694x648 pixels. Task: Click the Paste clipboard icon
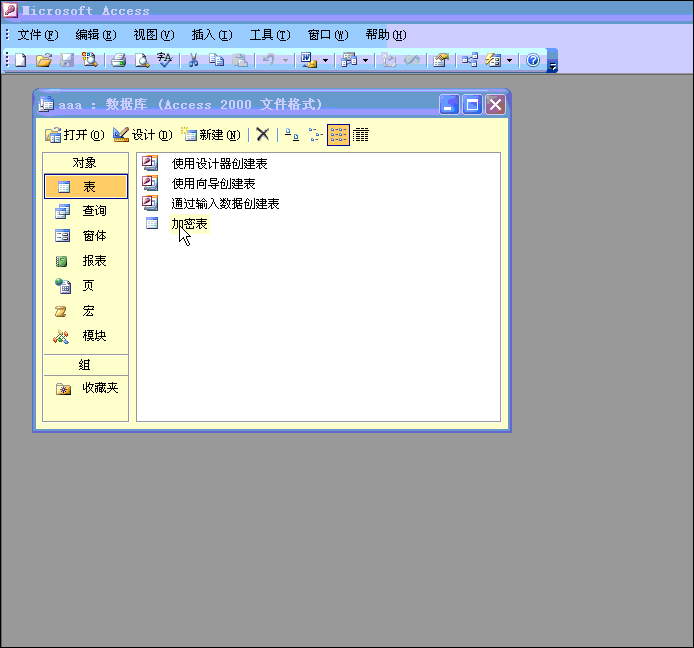[239, 60]
